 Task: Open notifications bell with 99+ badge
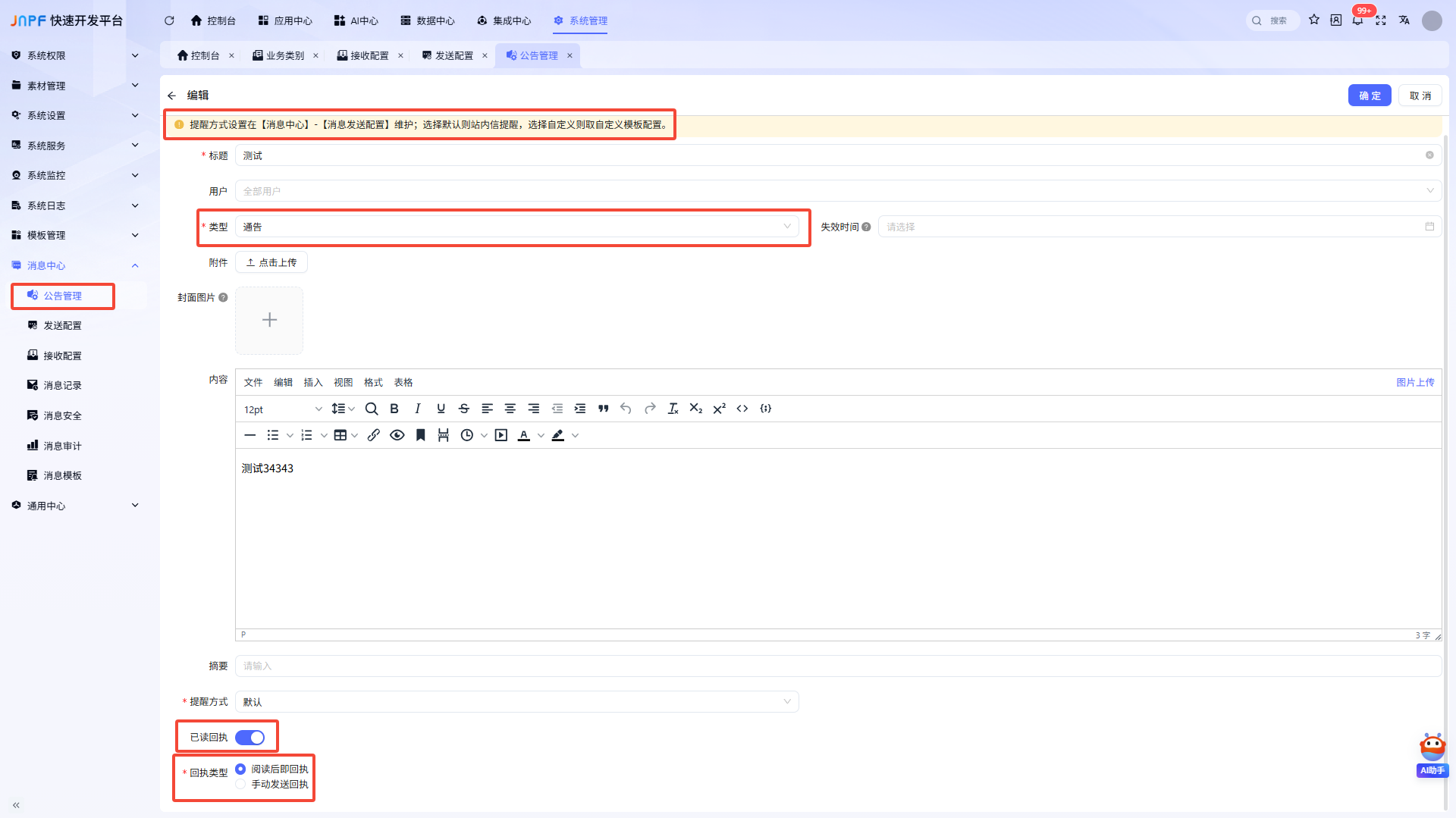(x=1358, y=20)
